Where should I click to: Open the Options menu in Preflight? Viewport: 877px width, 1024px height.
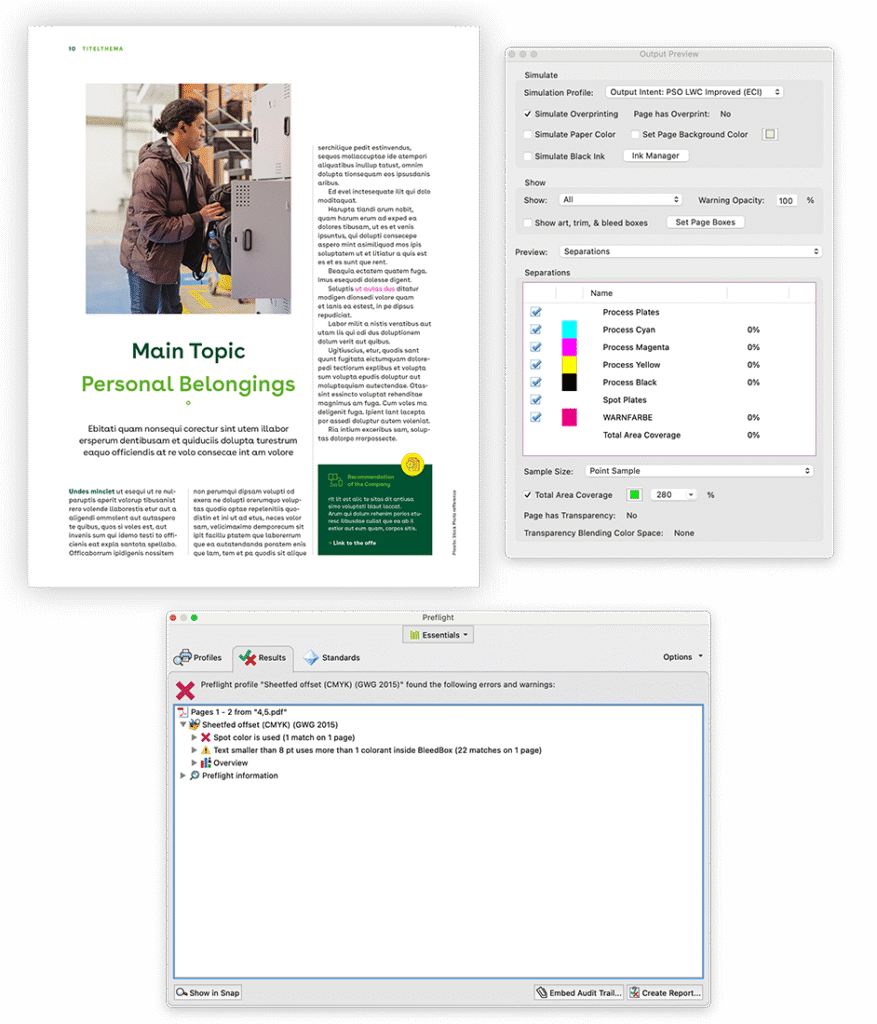tap(682, 657)
